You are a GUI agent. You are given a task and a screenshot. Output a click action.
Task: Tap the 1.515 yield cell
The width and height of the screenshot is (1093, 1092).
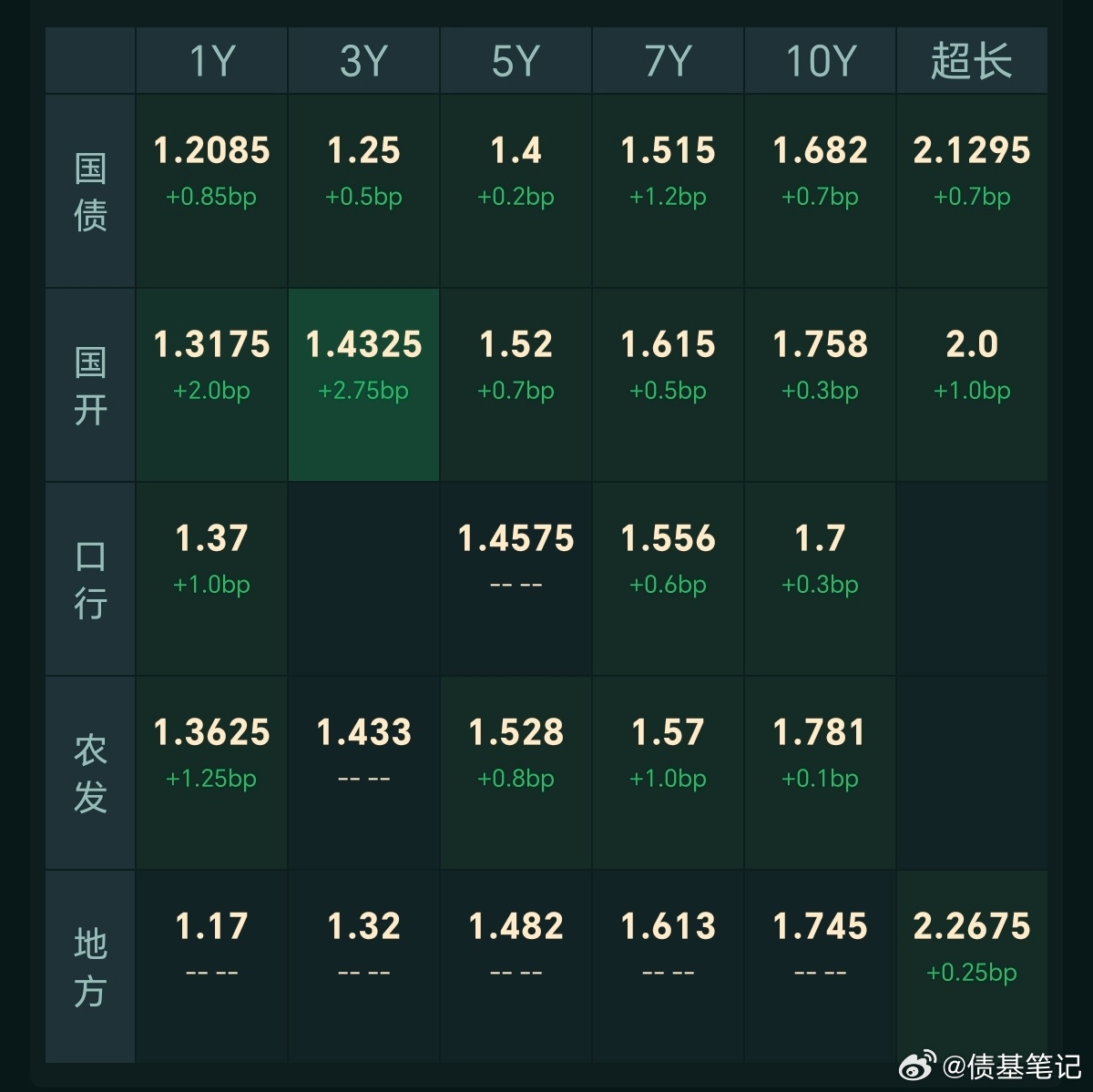(x=668, y=191)
